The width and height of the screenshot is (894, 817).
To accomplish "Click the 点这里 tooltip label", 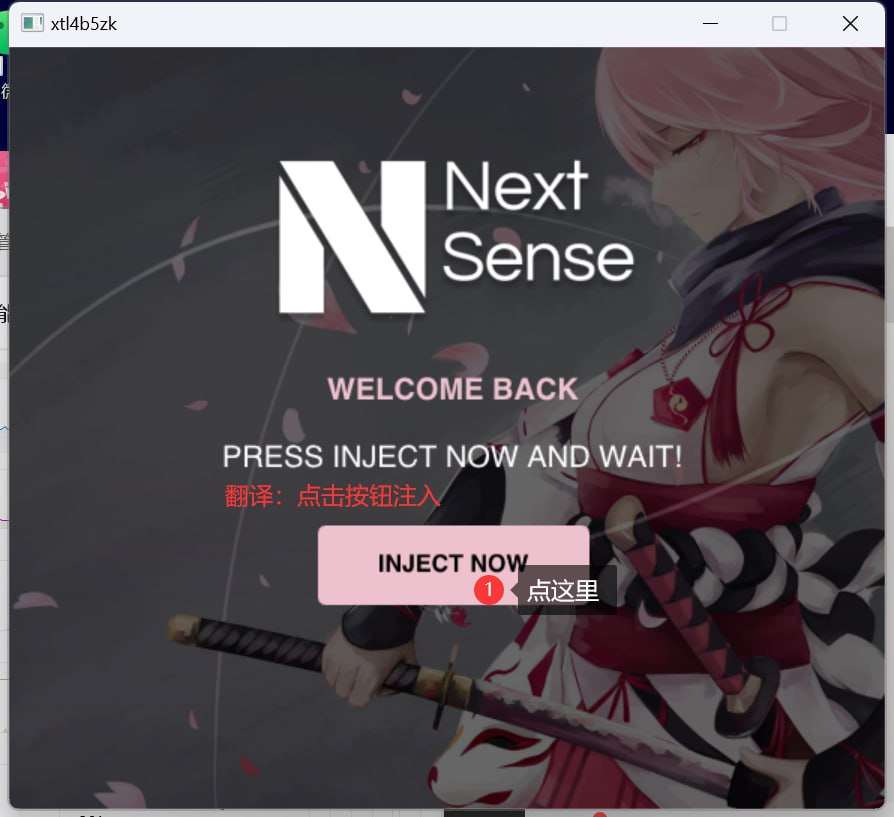I will click(x=563, y=590).
